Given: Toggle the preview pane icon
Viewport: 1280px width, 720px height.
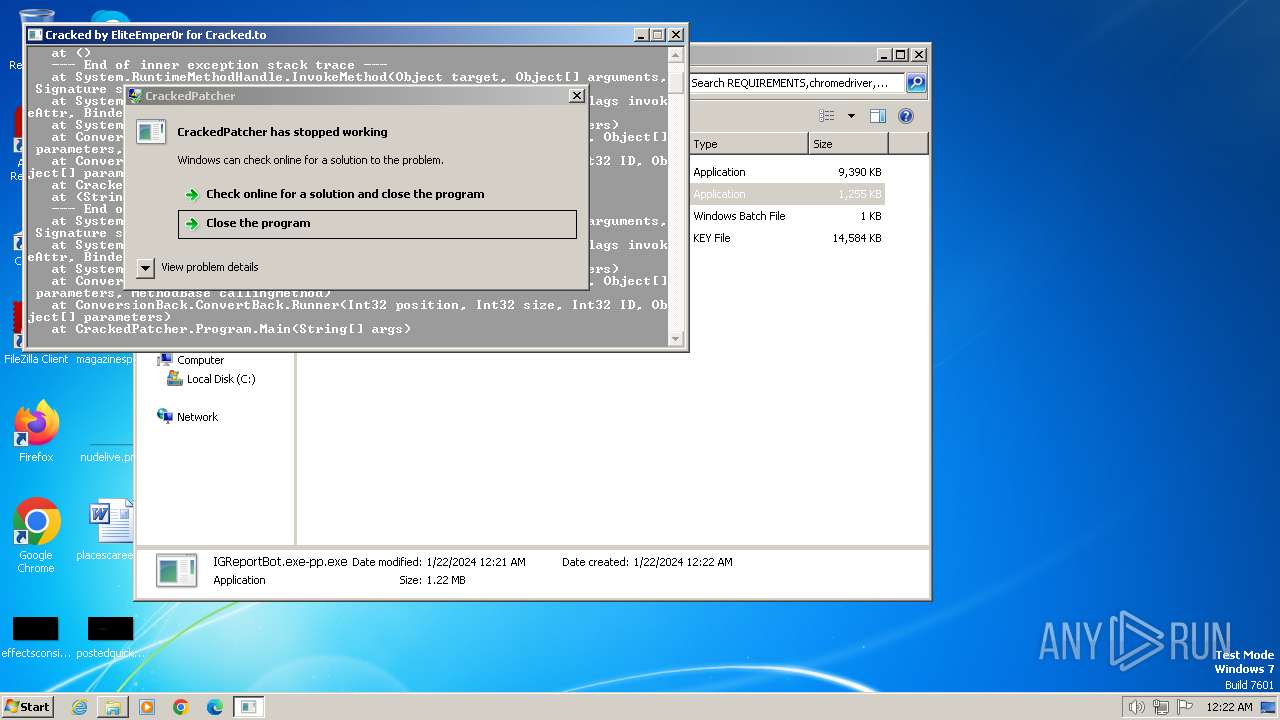Looking at the screenshot, I should [x=877, y=116].
